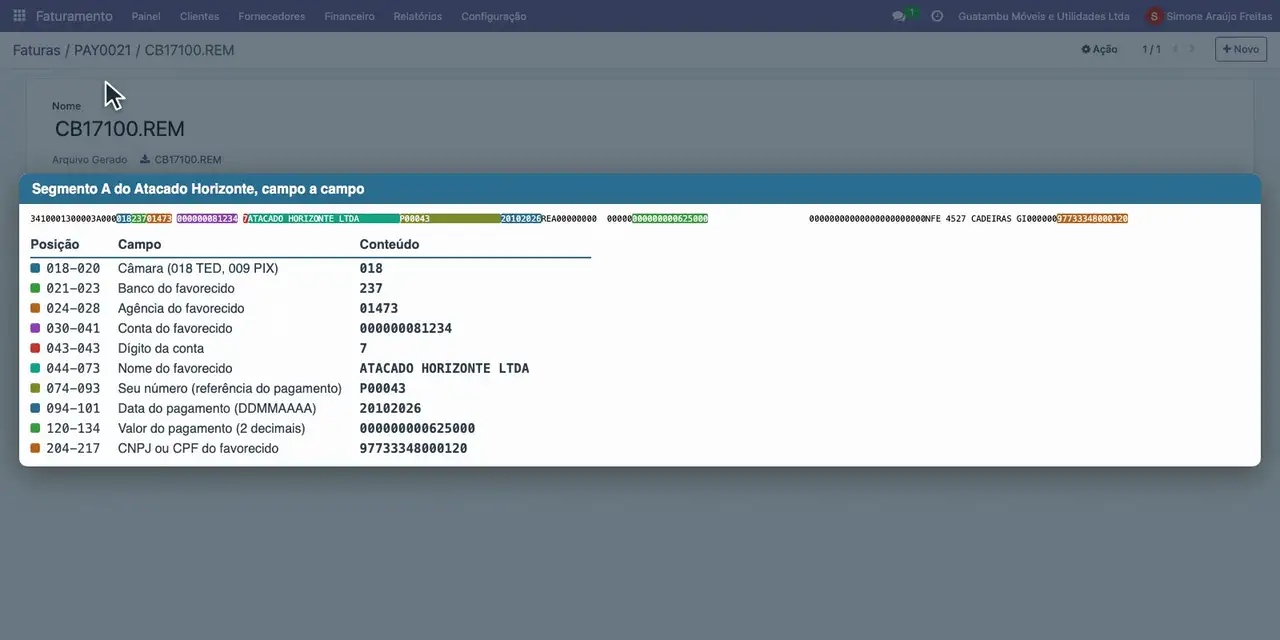Open the Painel menu
1280x640 pixels.
(x=146, y=16)
